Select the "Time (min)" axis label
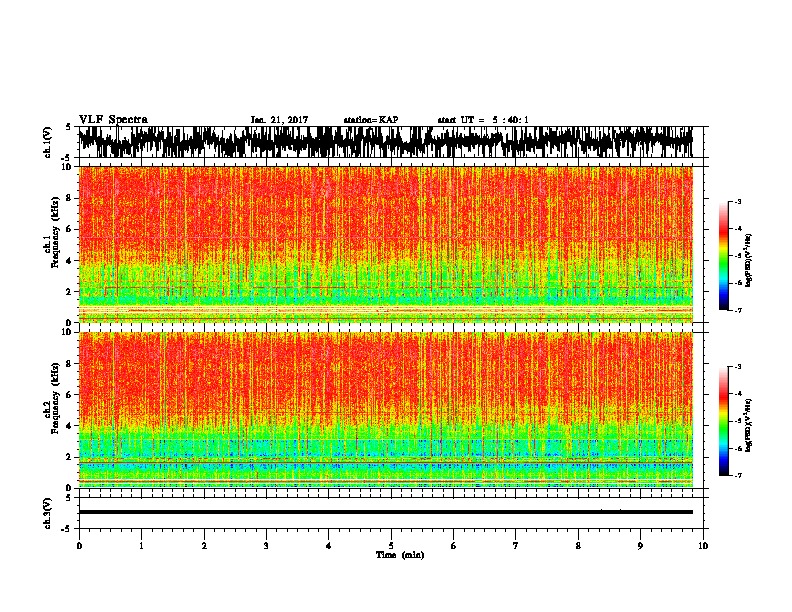 (400, 555)
